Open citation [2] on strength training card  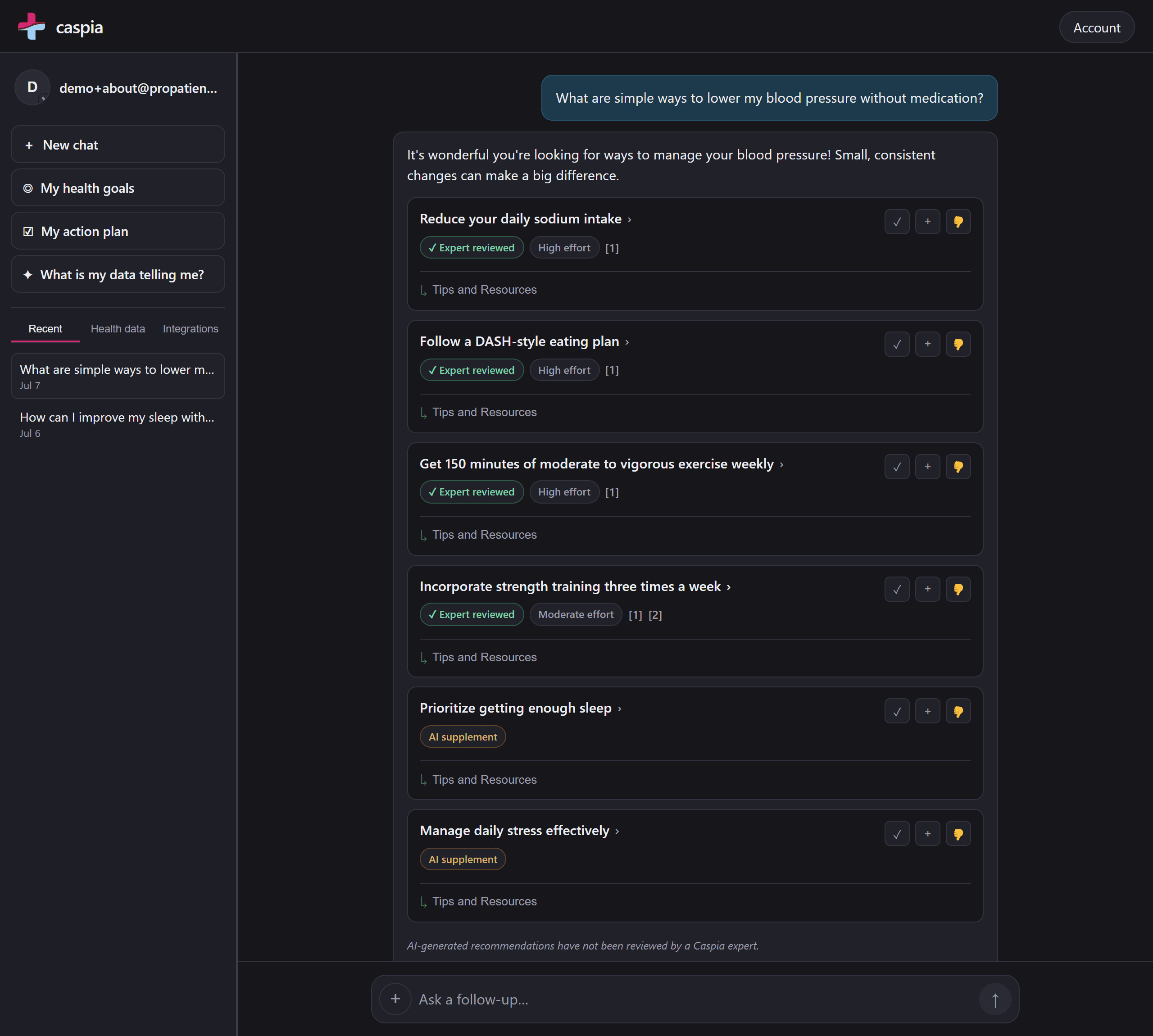655,615
